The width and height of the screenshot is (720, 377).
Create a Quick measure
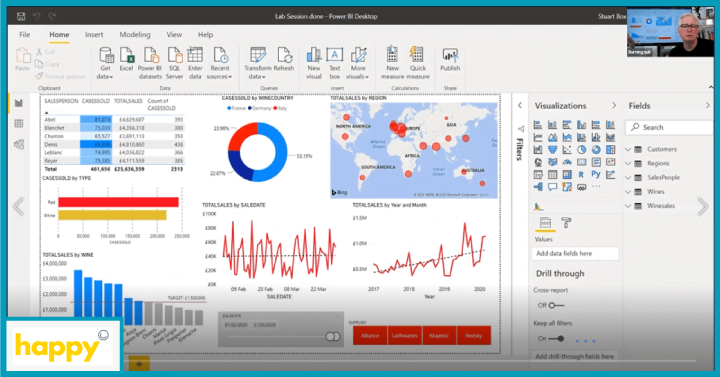(417, 63)
